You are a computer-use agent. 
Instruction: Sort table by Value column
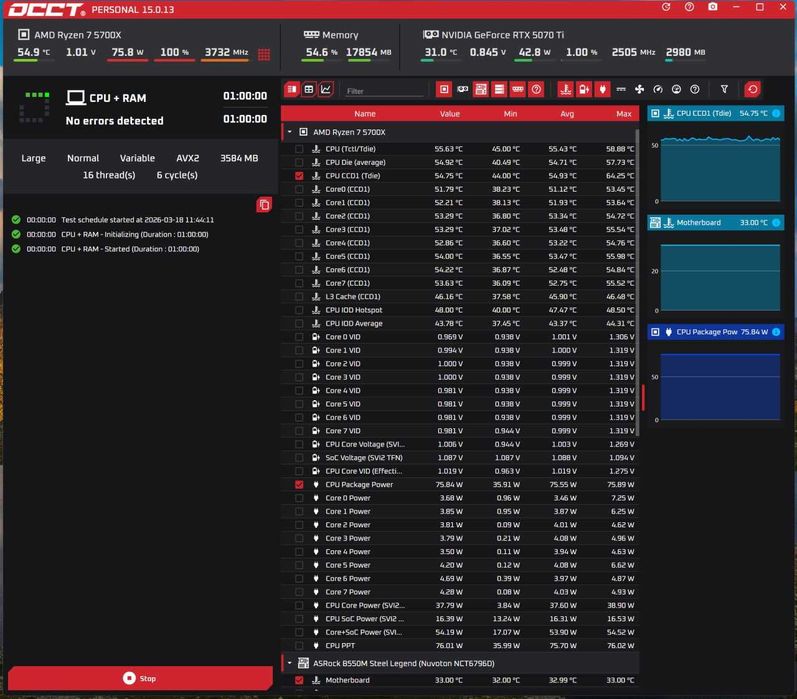coord(449,114)
